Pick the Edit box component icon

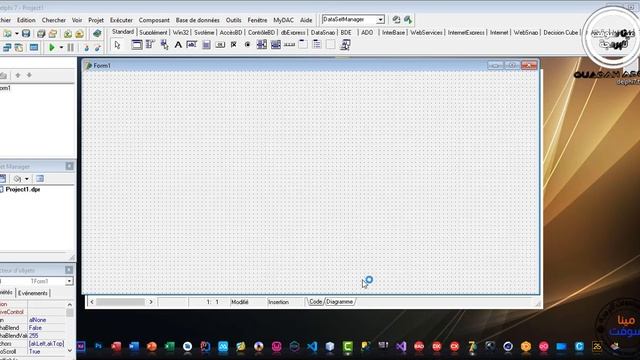click(192, 45)
